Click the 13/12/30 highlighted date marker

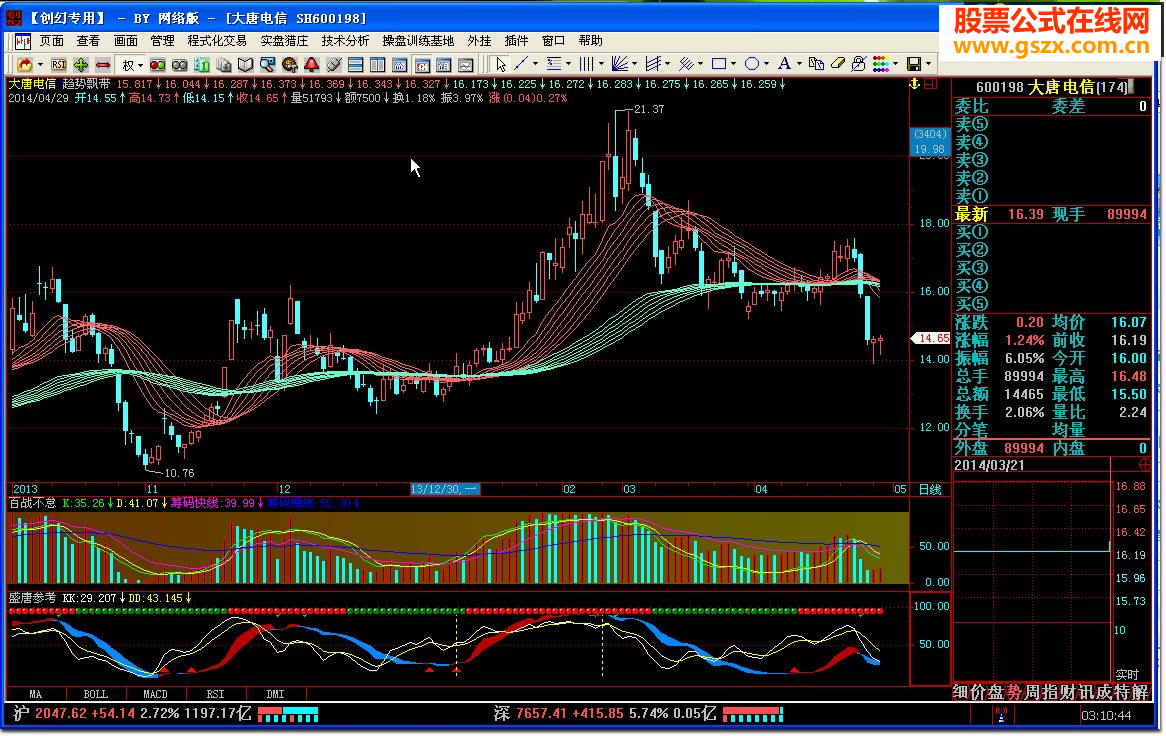[445, 489]
